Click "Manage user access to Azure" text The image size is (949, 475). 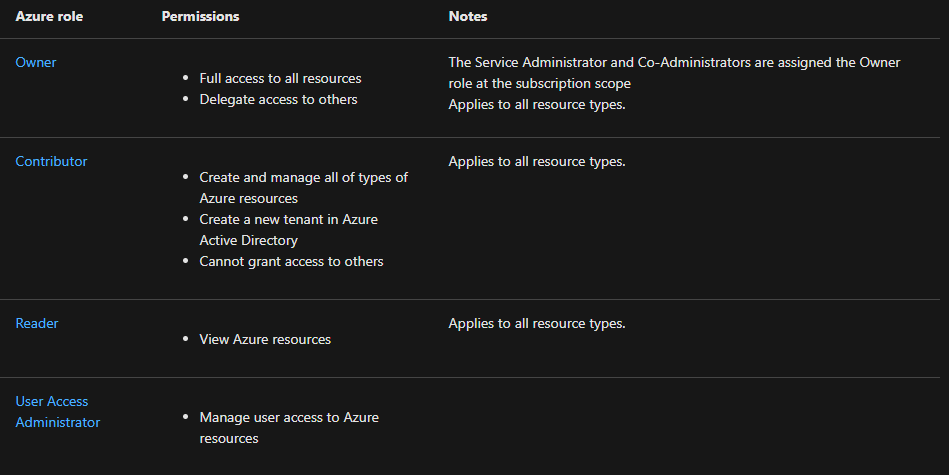click(289, 417)
